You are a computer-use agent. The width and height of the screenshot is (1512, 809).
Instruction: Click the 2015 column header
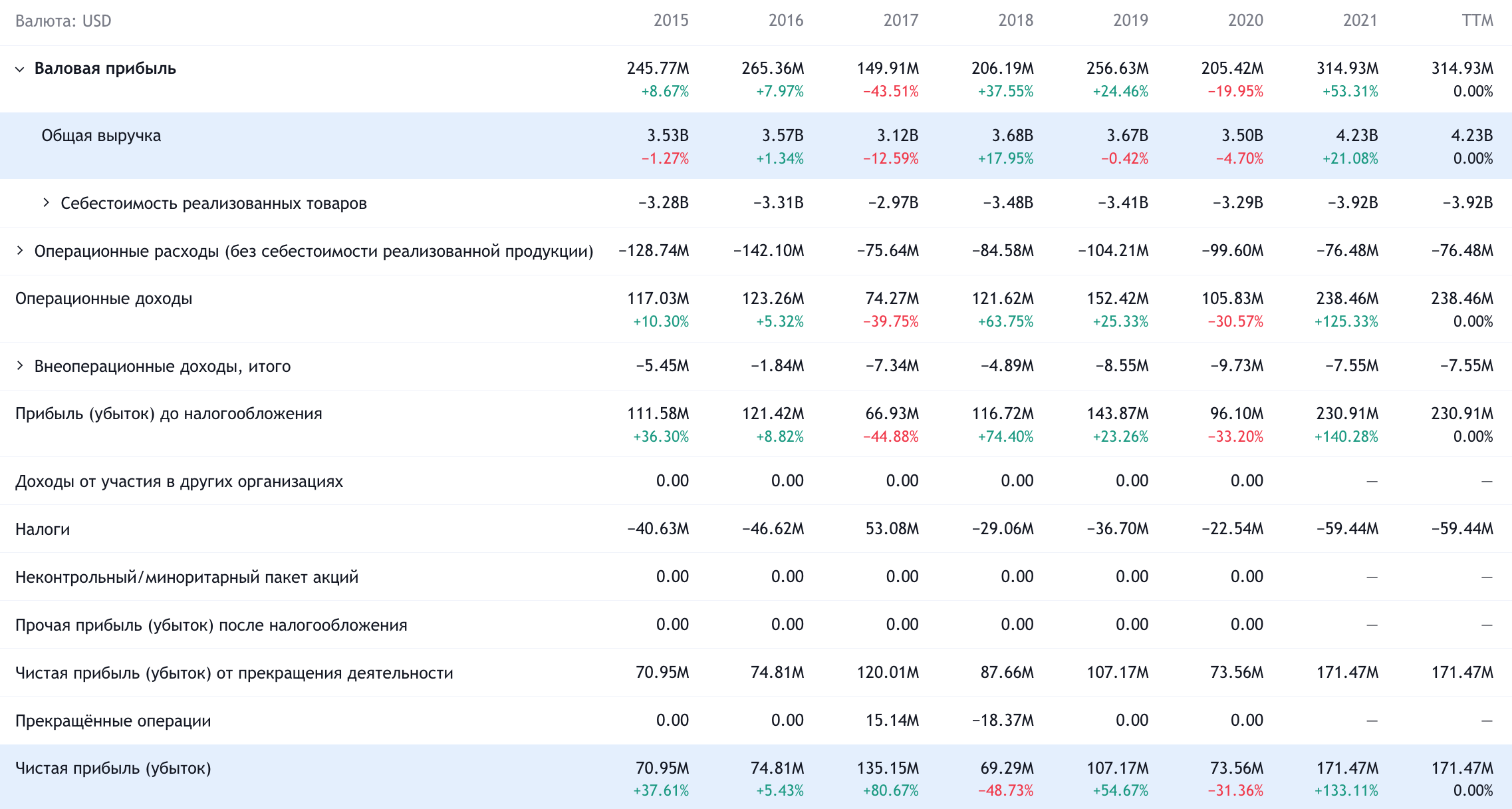point(671,21)
